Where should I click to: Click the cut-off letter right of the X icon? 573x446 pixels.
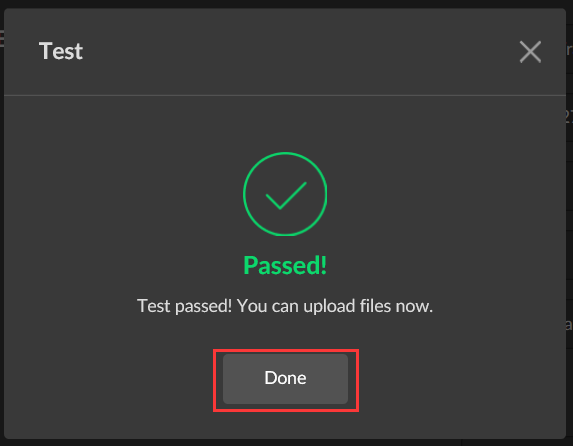[x=569, y=50]
